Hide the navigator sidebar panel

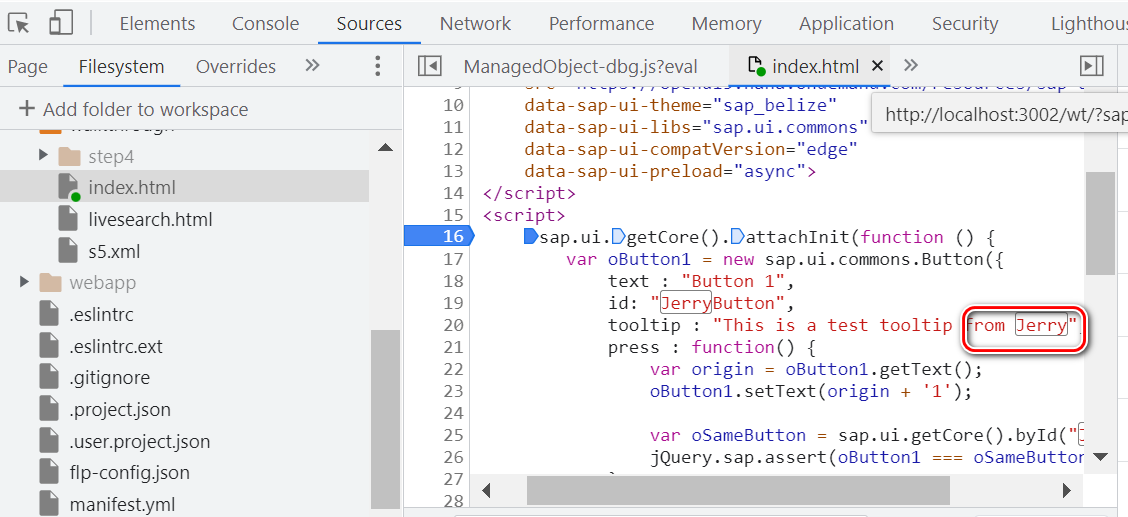[429, 66]
